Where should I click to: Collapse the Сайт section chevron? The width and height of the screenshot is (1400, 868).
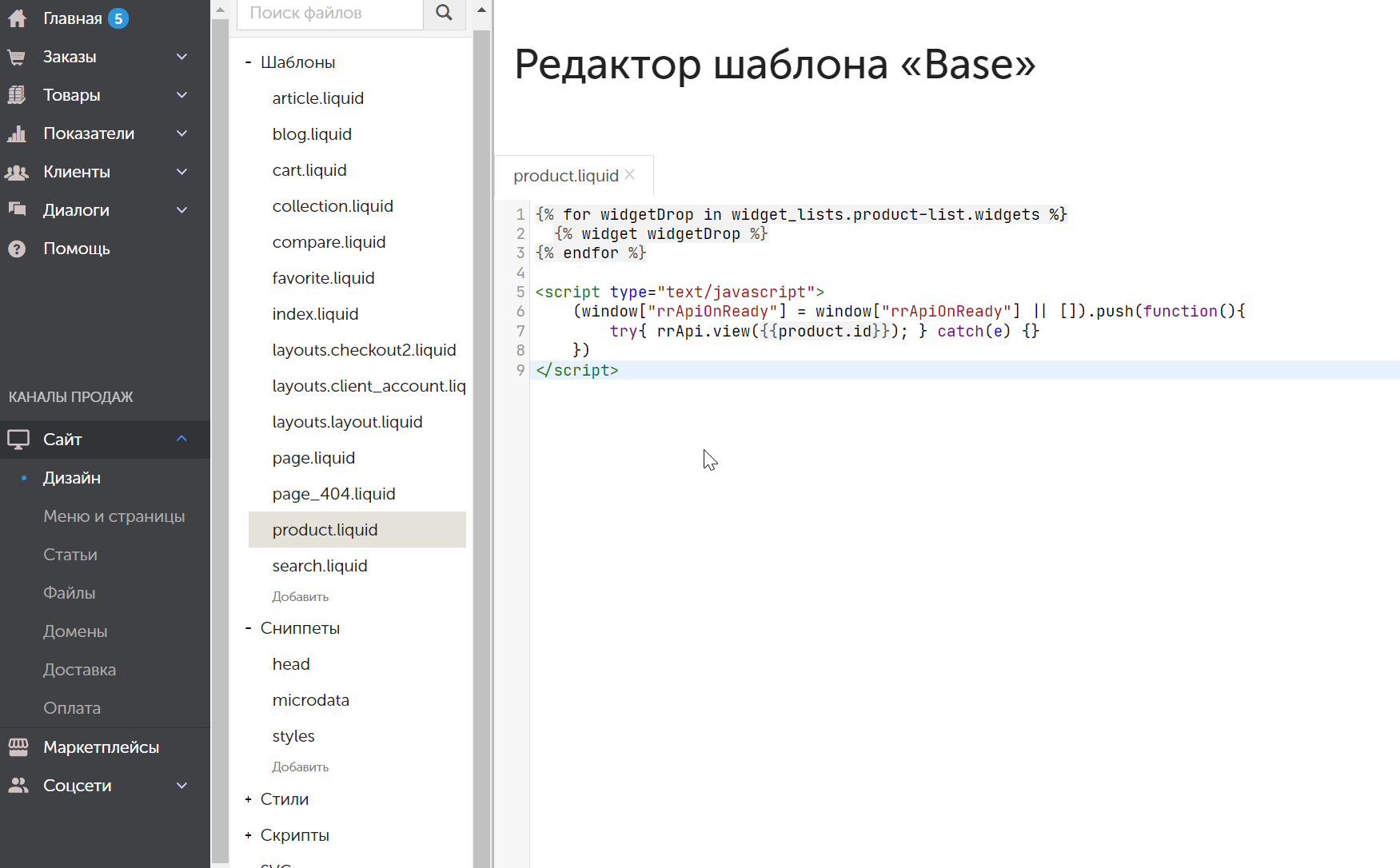pyautogui.click(x=181, y=439)
